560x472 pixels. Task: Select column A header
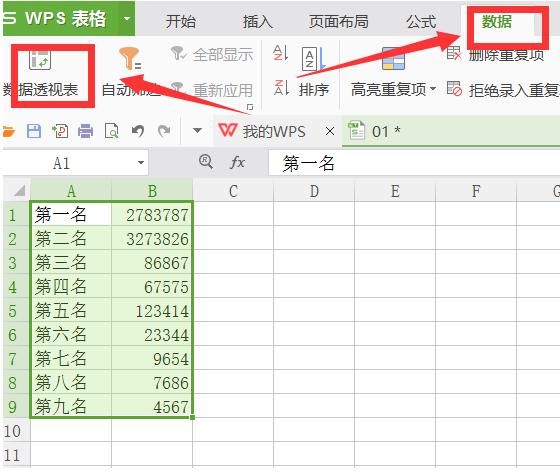pyautogui.click(x=71, y=191)
